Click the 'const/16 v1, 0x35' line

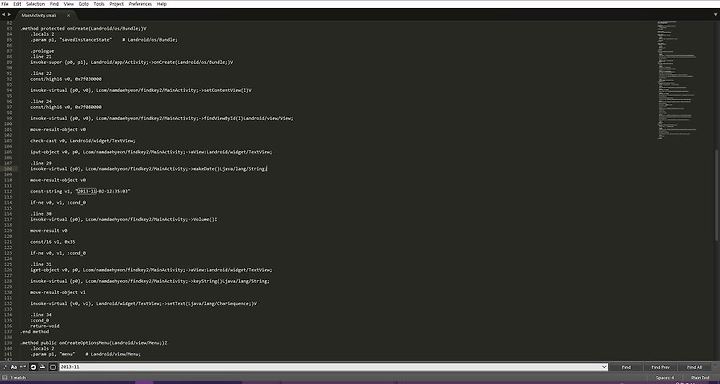53,242
